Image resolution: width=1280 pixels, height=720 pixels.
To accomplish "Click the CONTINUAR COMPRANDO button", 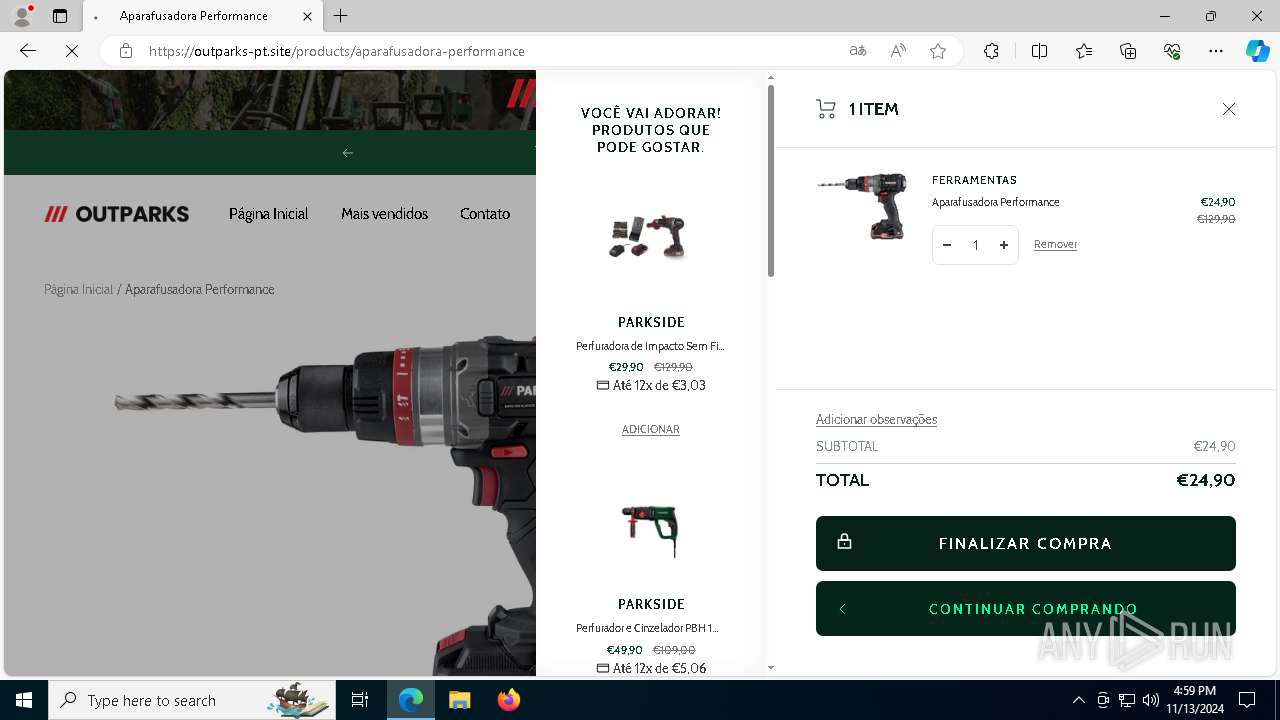I will [x=1026, y=608].
